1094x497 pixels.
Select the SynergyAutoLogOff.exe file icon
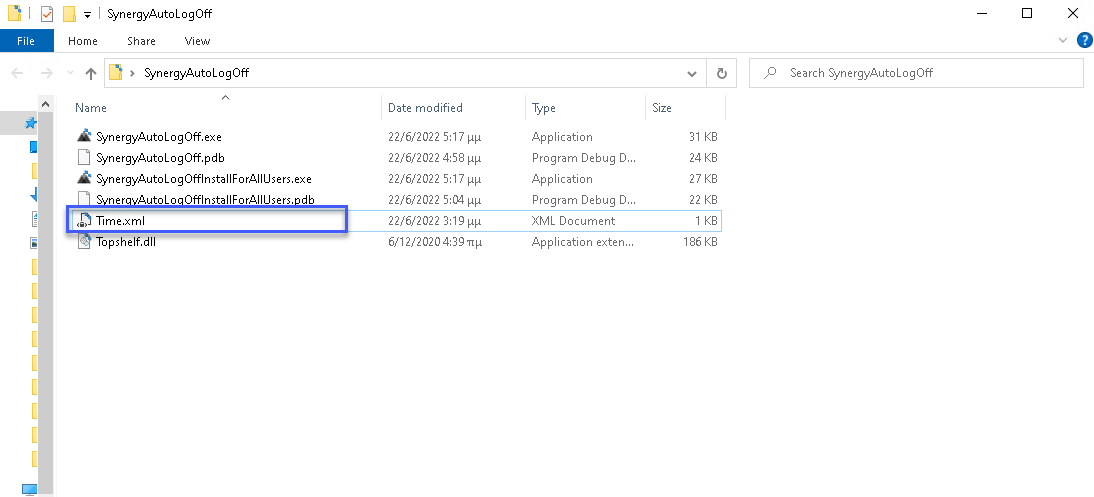[x=84, y=136]
